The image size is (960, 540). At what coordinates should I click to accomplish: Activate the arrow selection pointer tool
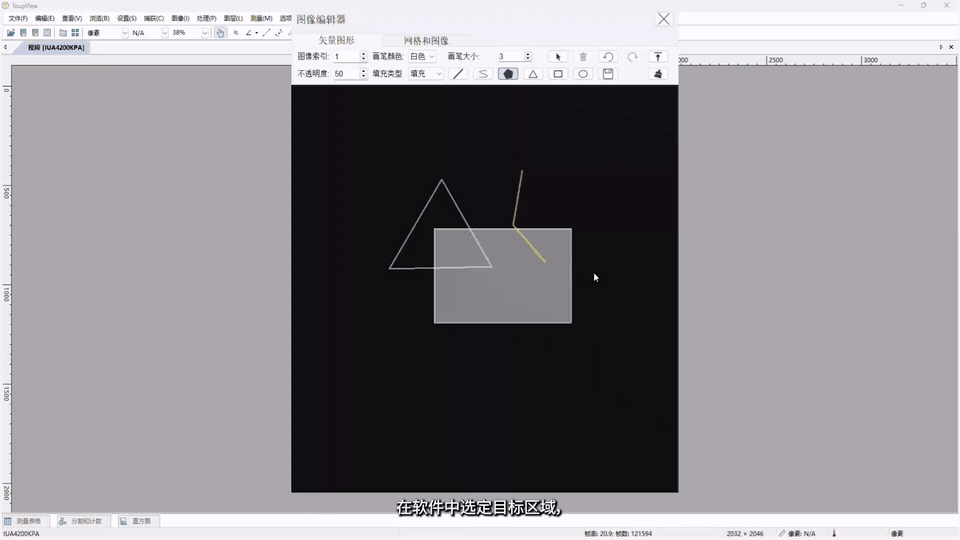tap(558, 56)
